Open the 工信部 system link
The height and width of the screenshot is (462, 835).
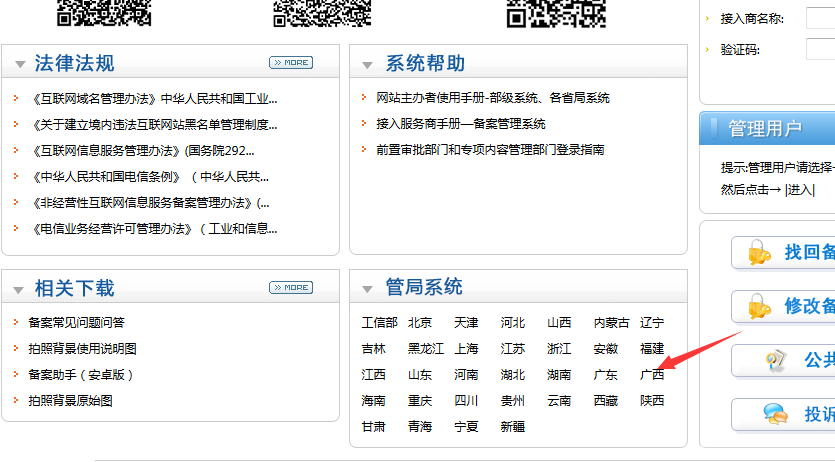379,323
